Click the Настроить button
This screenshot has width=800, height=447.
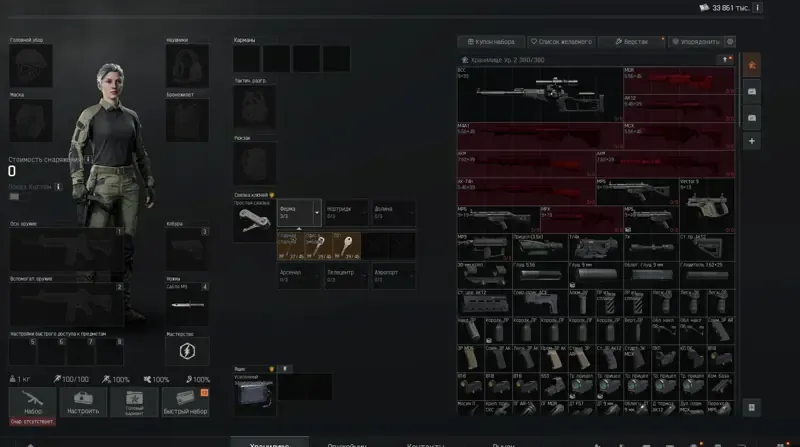pyautogui.click(x=83, y=402)
